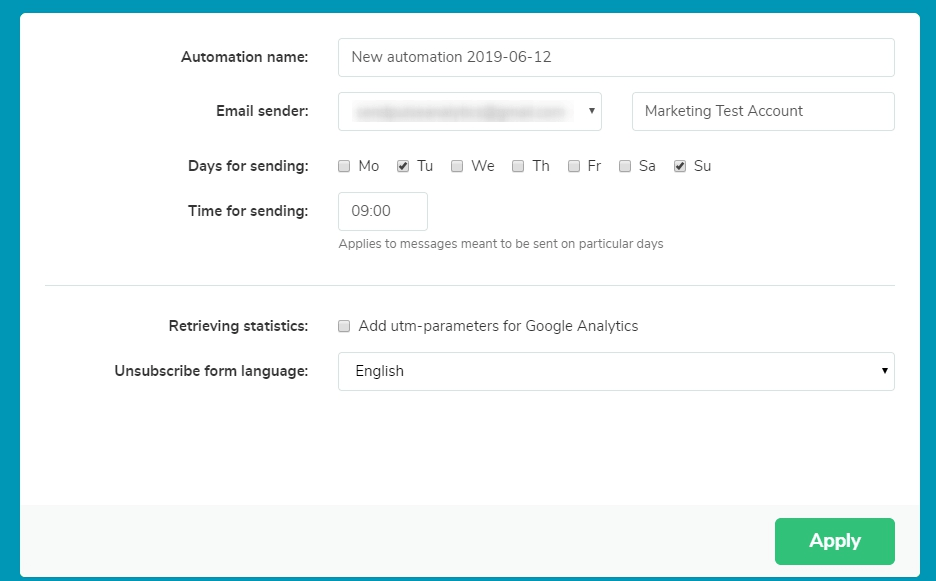Uncheck the Tu day checkbox

click(403, 167)
